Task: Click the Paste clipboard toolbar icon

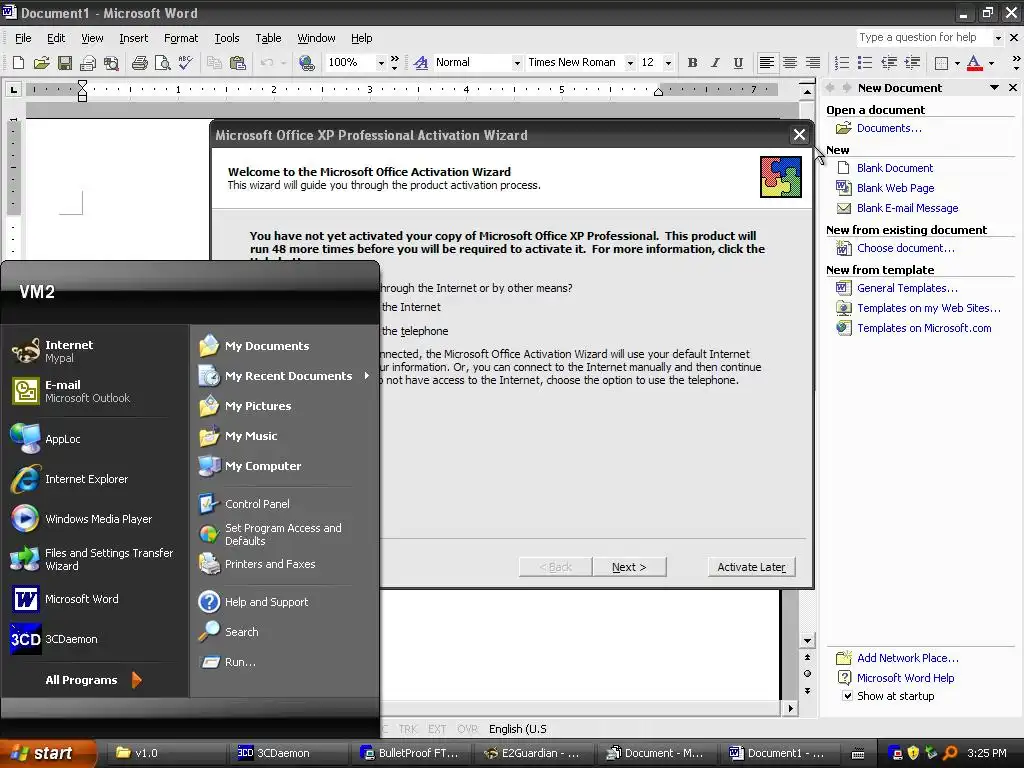Action: coord(238,63)
